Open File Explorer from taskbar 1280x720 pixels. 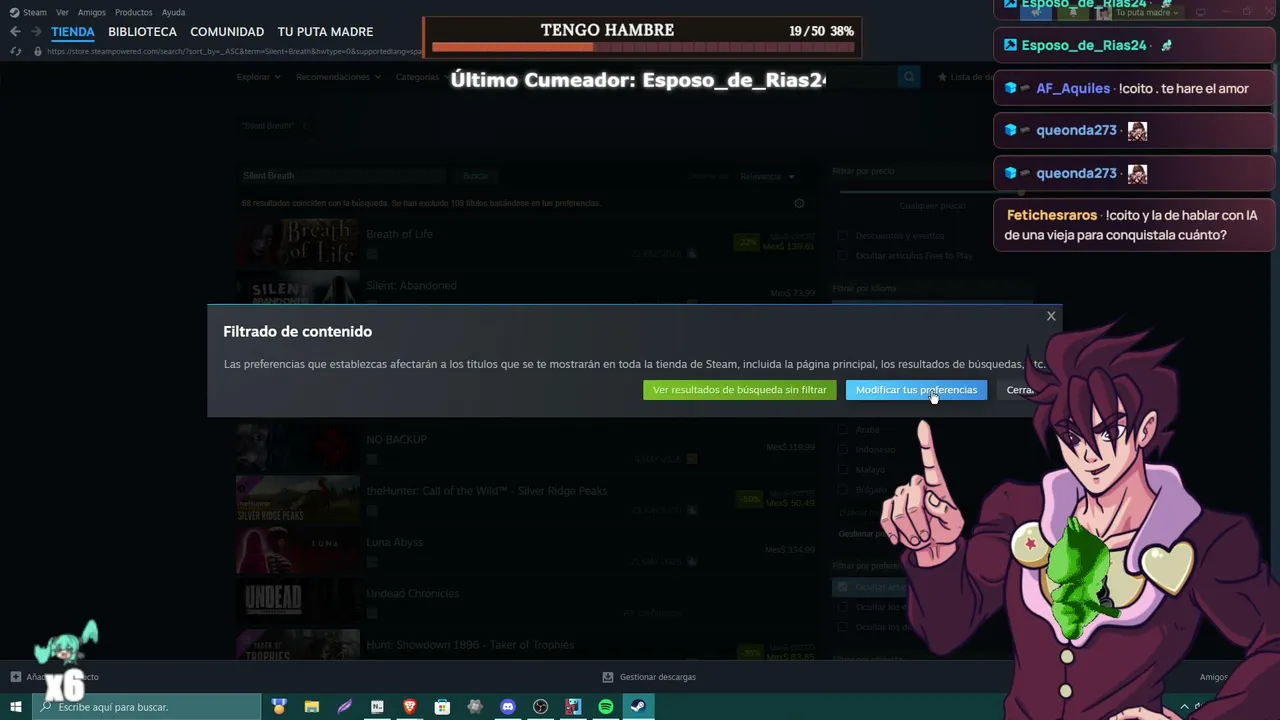[x=312, y=707]
